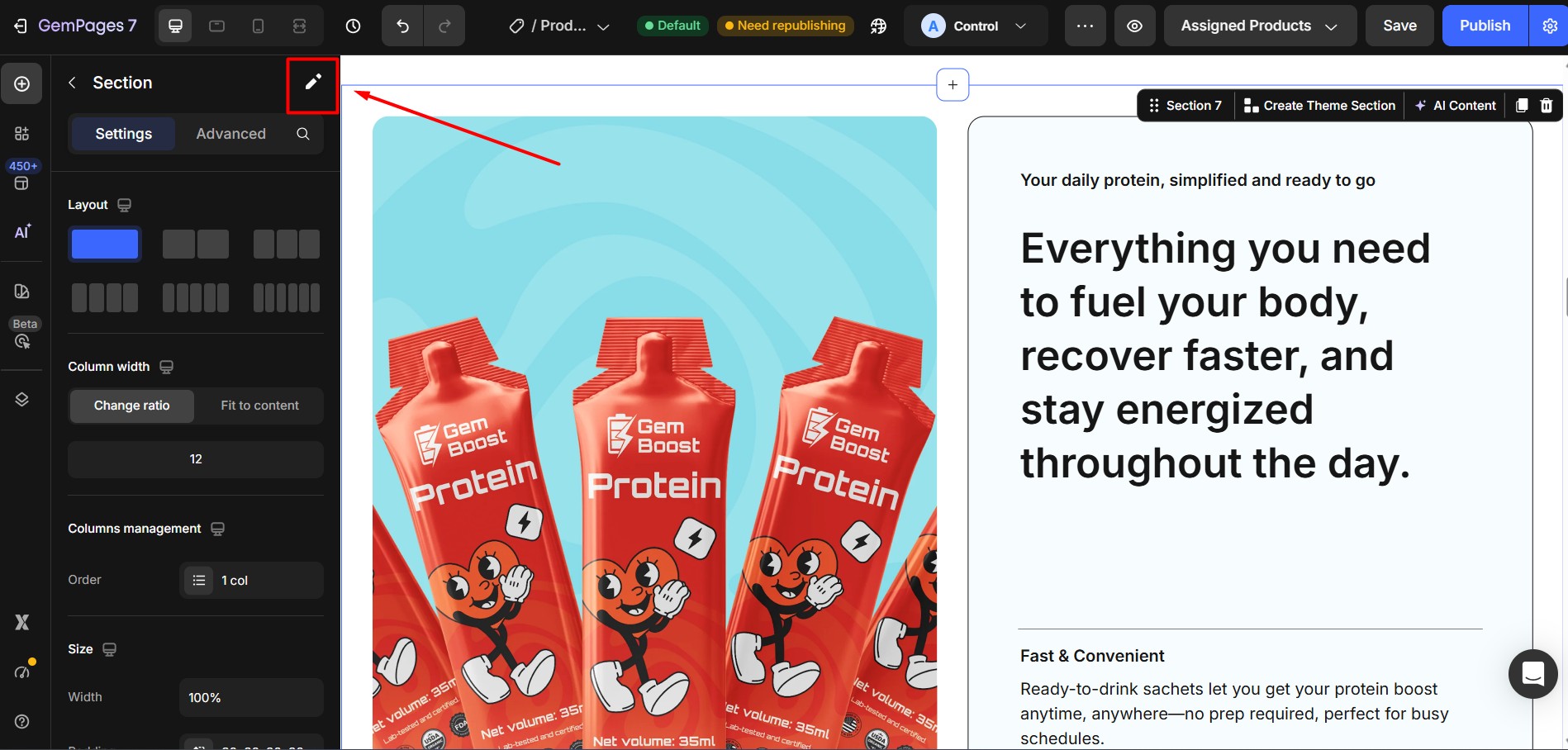This screenshot has height=750, width=1568.
Task: Expand the Assigned Products dropdown
Action: click(x=1260, y=26)
